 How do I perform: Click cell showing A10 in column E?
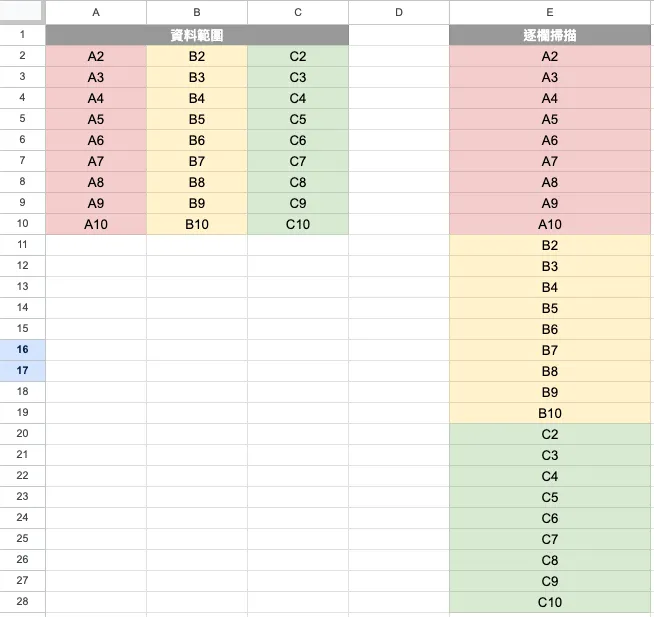coord(550,224)
